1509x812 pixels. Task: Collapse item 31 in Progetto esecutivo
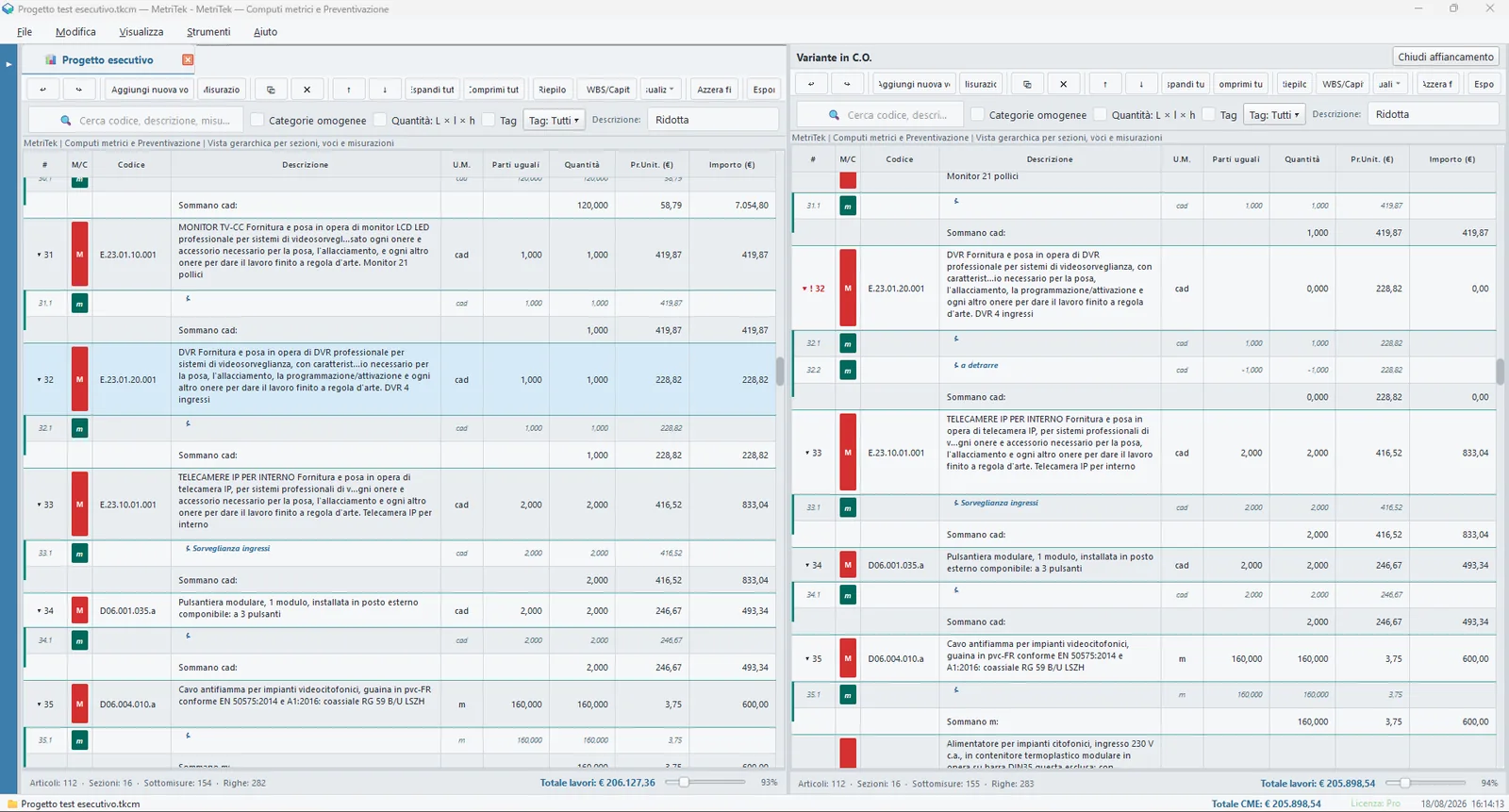point(39,255)
